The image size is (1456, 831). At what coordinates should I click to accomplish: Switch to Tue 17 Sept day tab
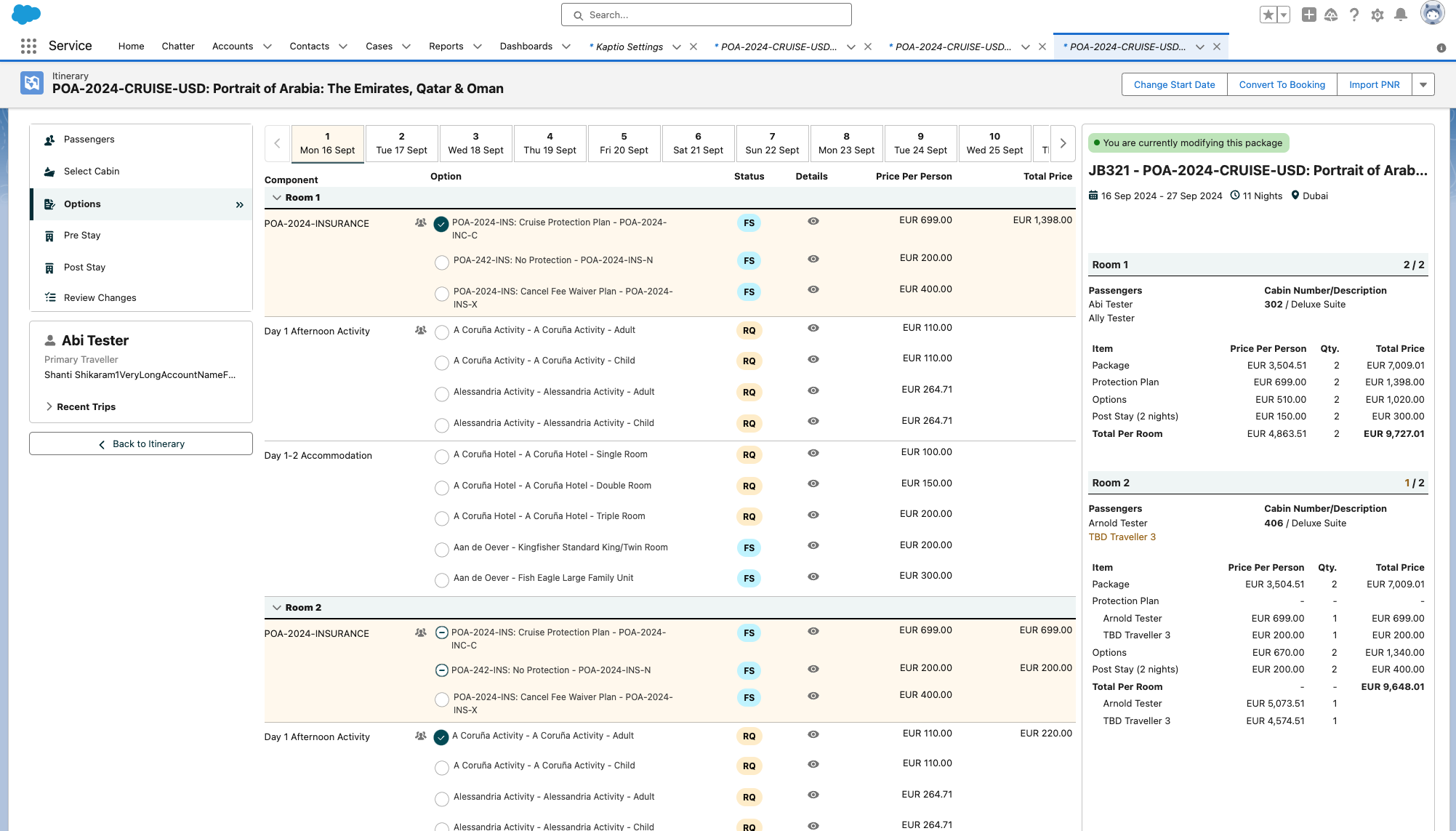point(401,143)
